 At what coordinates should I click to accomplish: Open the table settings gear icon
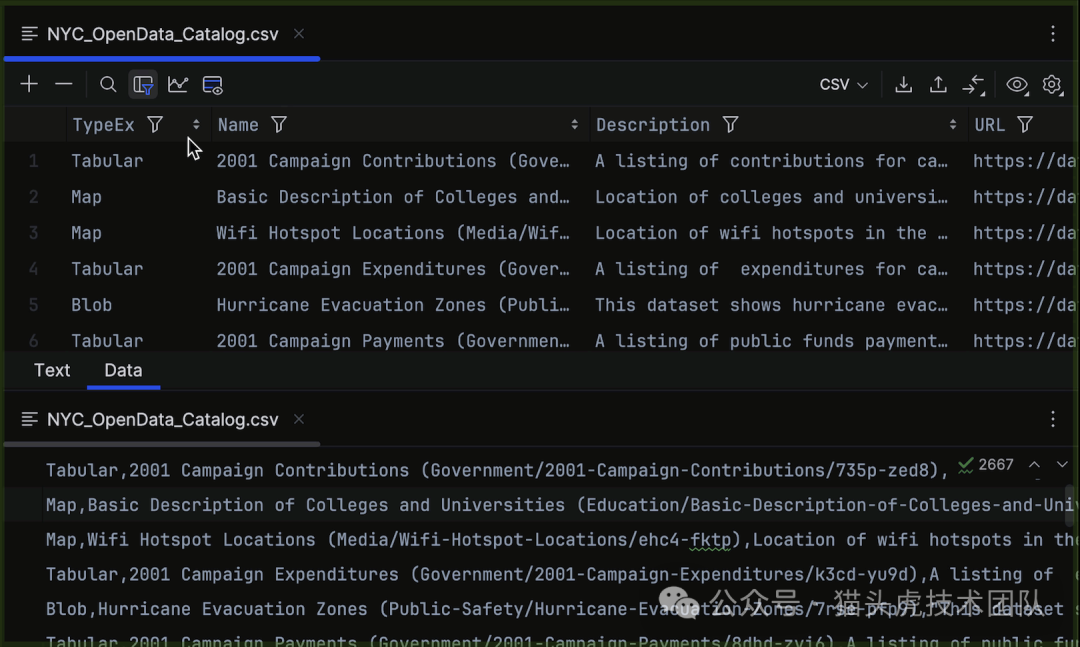point(1052,85)
